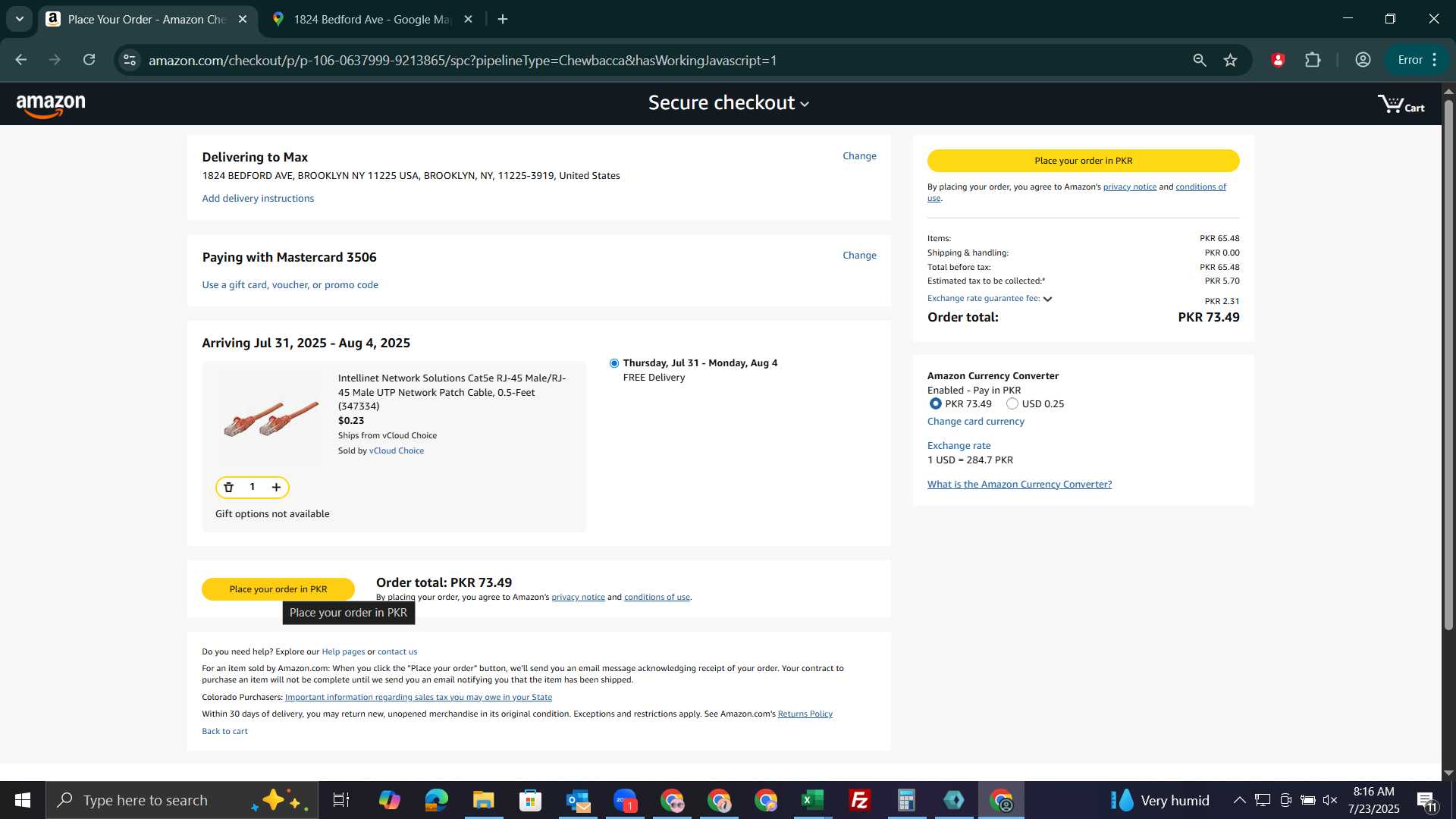Switch to the 1824 Bedford Ave Google Maps tab

click(x=373, y=20)
